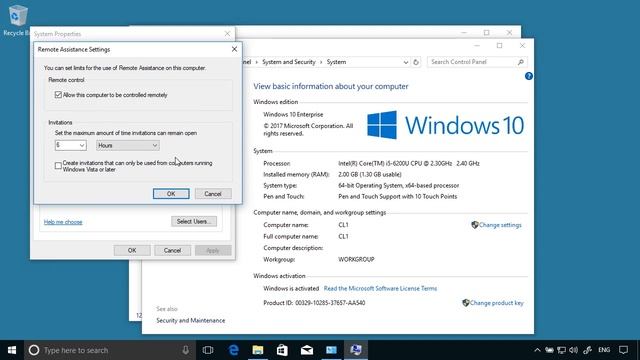The width and height of the screenshot is (640, 360).
Task: Open the Hours time unit dropdown
Action: pos(128,145)
